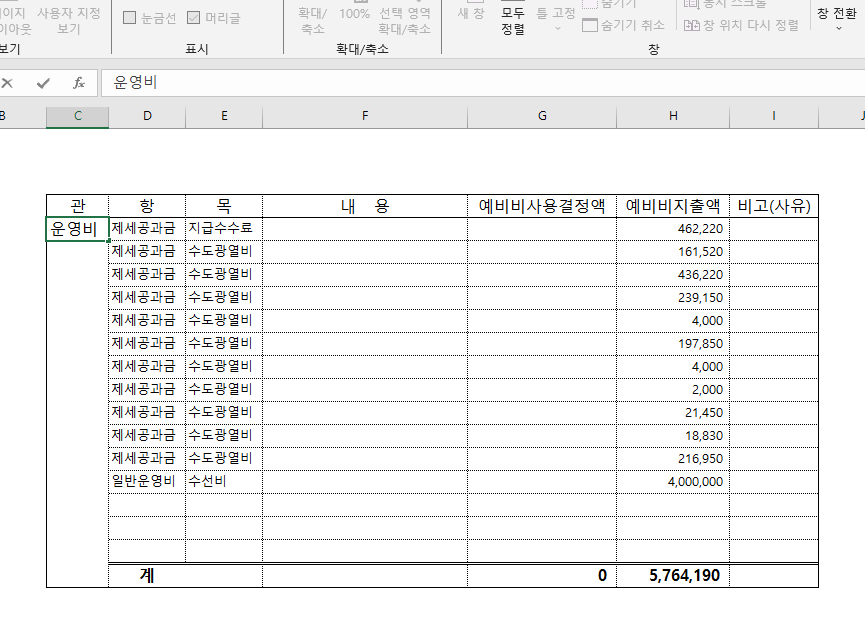Select the 예비비지출액 header cell
This screenshot has width=865, height=637.
[673, 206]
